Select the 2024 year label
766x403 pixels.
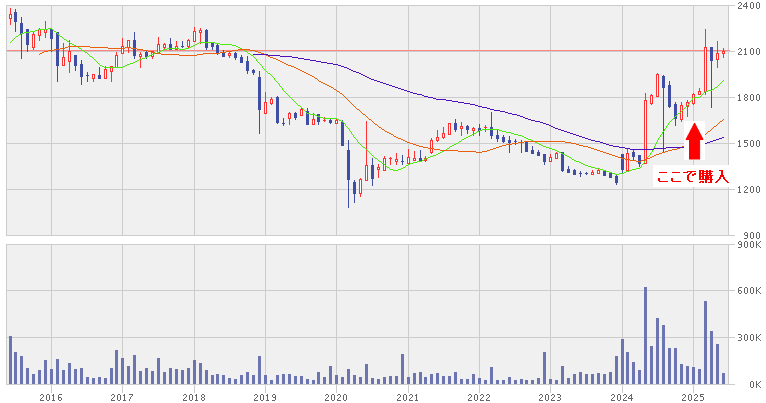[622, 398]
